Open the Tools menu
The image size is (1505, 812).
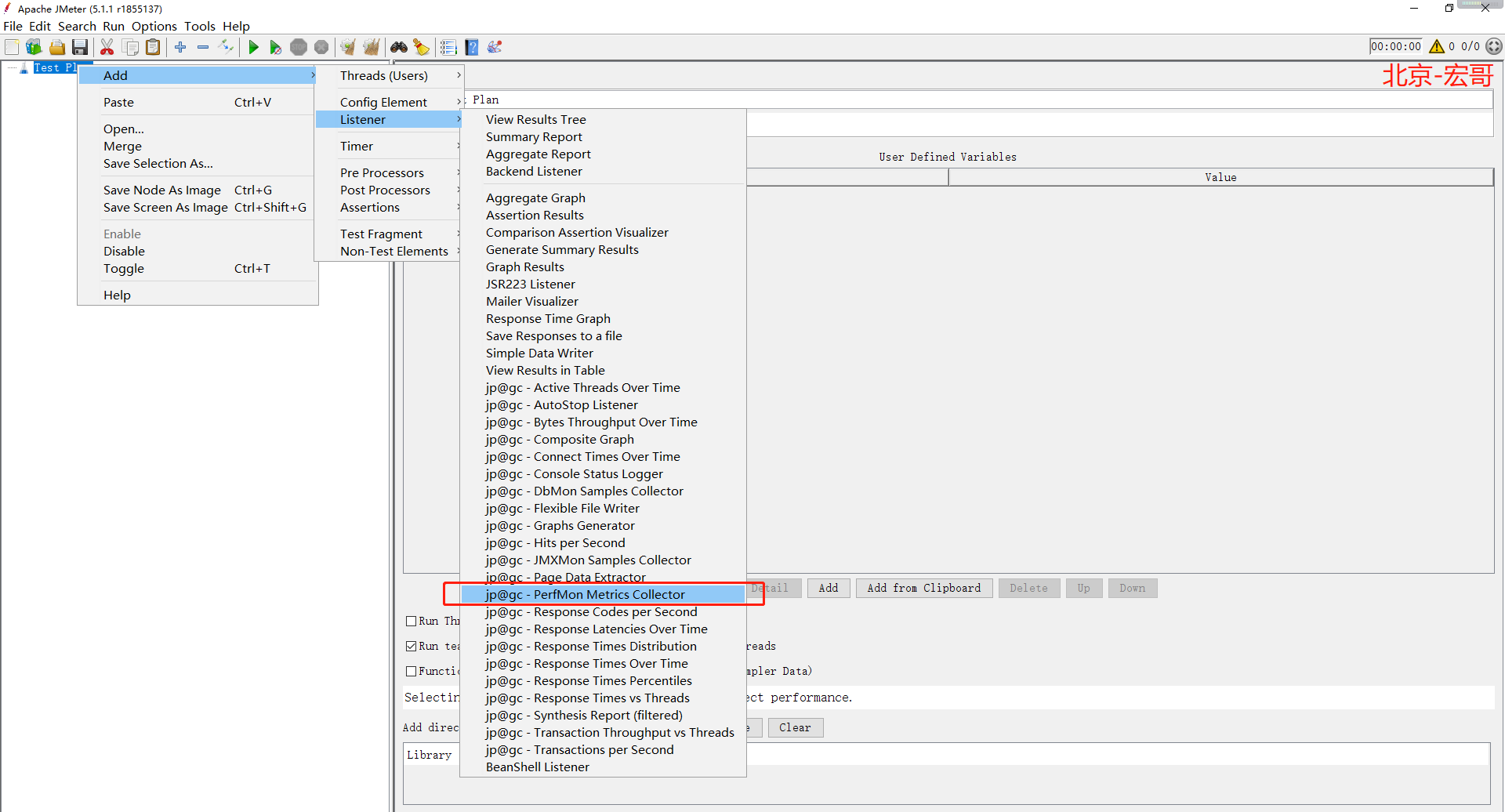pos(200,26)
